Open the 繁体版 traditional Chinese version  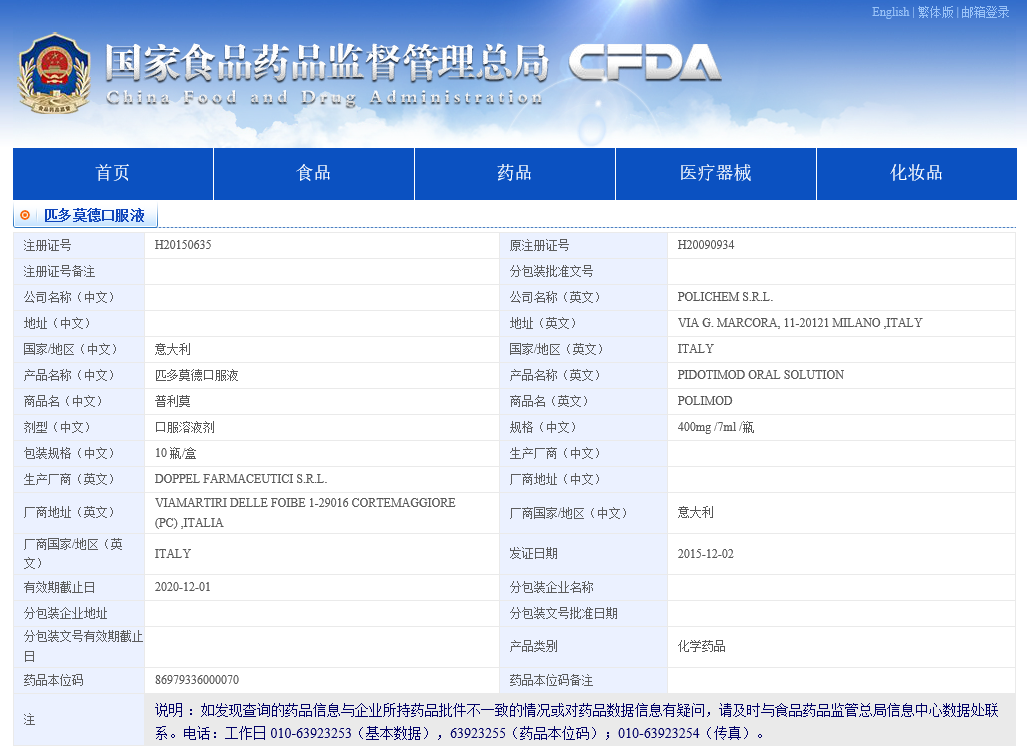coord(935,12)
